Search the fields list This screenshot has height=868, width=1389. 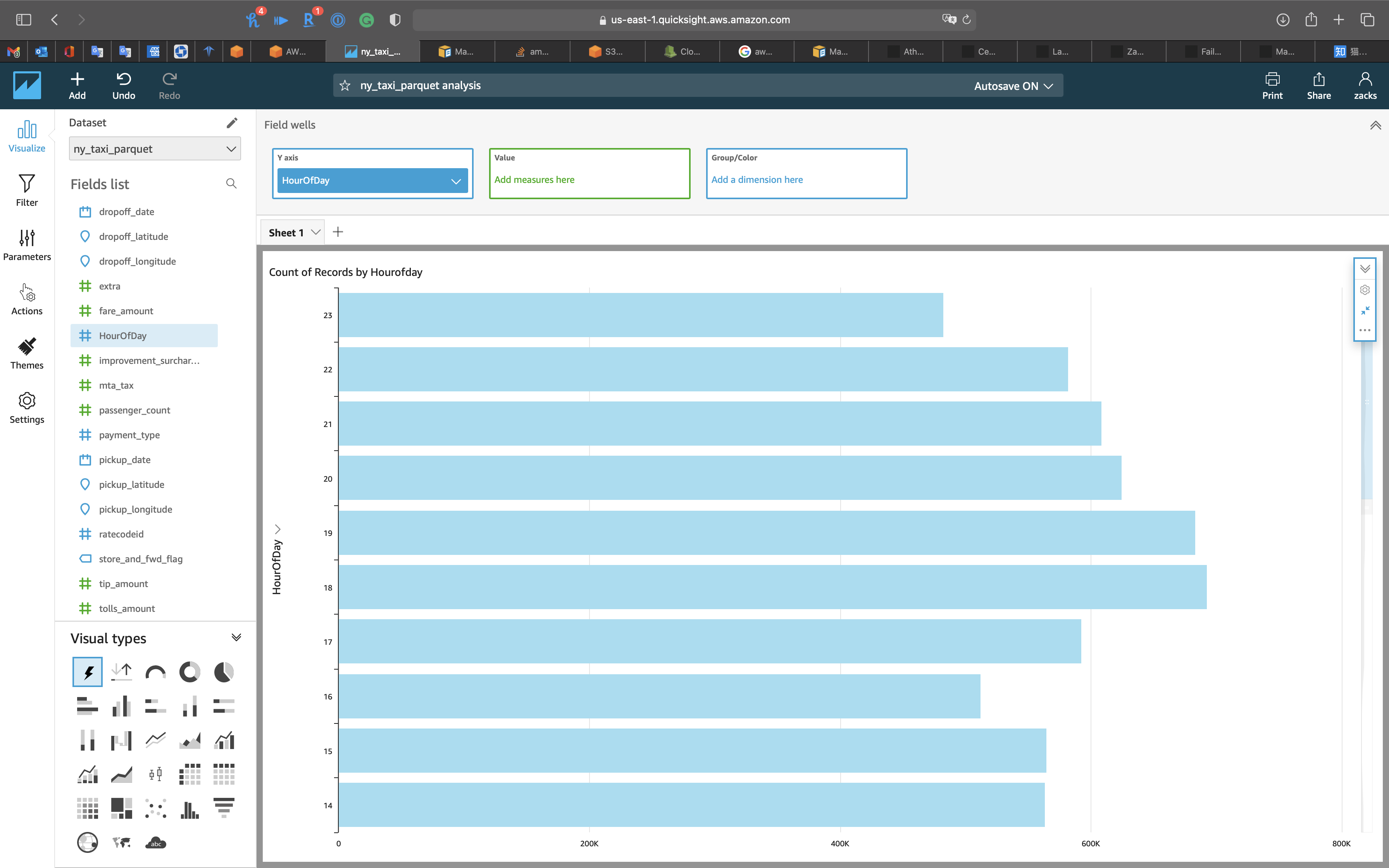[x=231, y=184]
